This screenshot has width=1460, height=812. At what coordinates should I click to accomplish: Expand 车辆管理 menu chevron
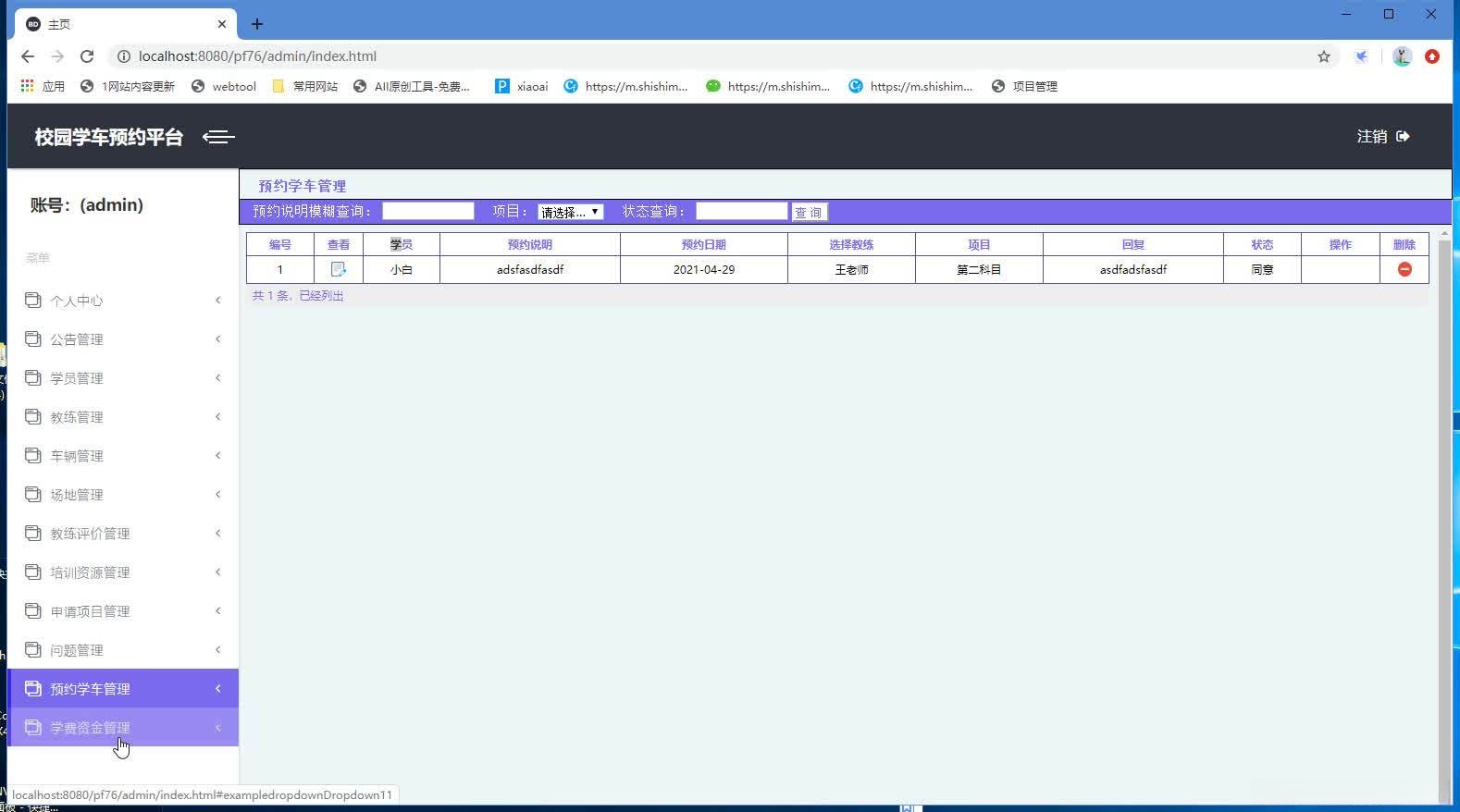[x=218, y=455]
